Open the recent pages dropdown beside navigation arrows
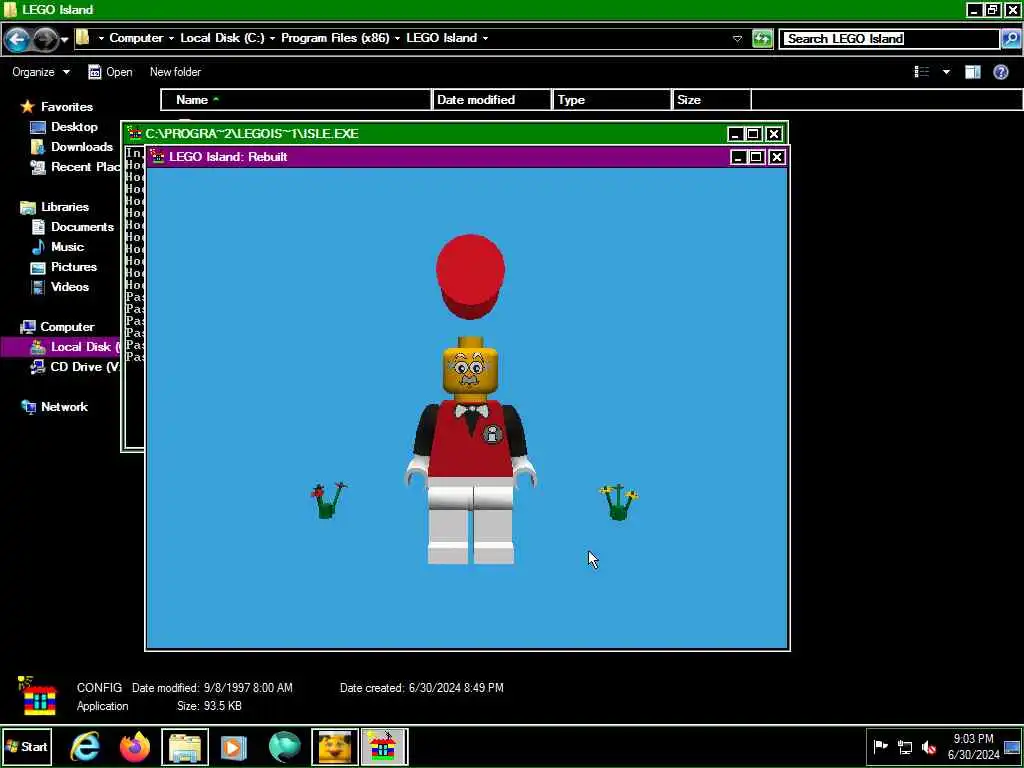The height and width of the screenshot is (768, 1024). click(x=65, y=40)
